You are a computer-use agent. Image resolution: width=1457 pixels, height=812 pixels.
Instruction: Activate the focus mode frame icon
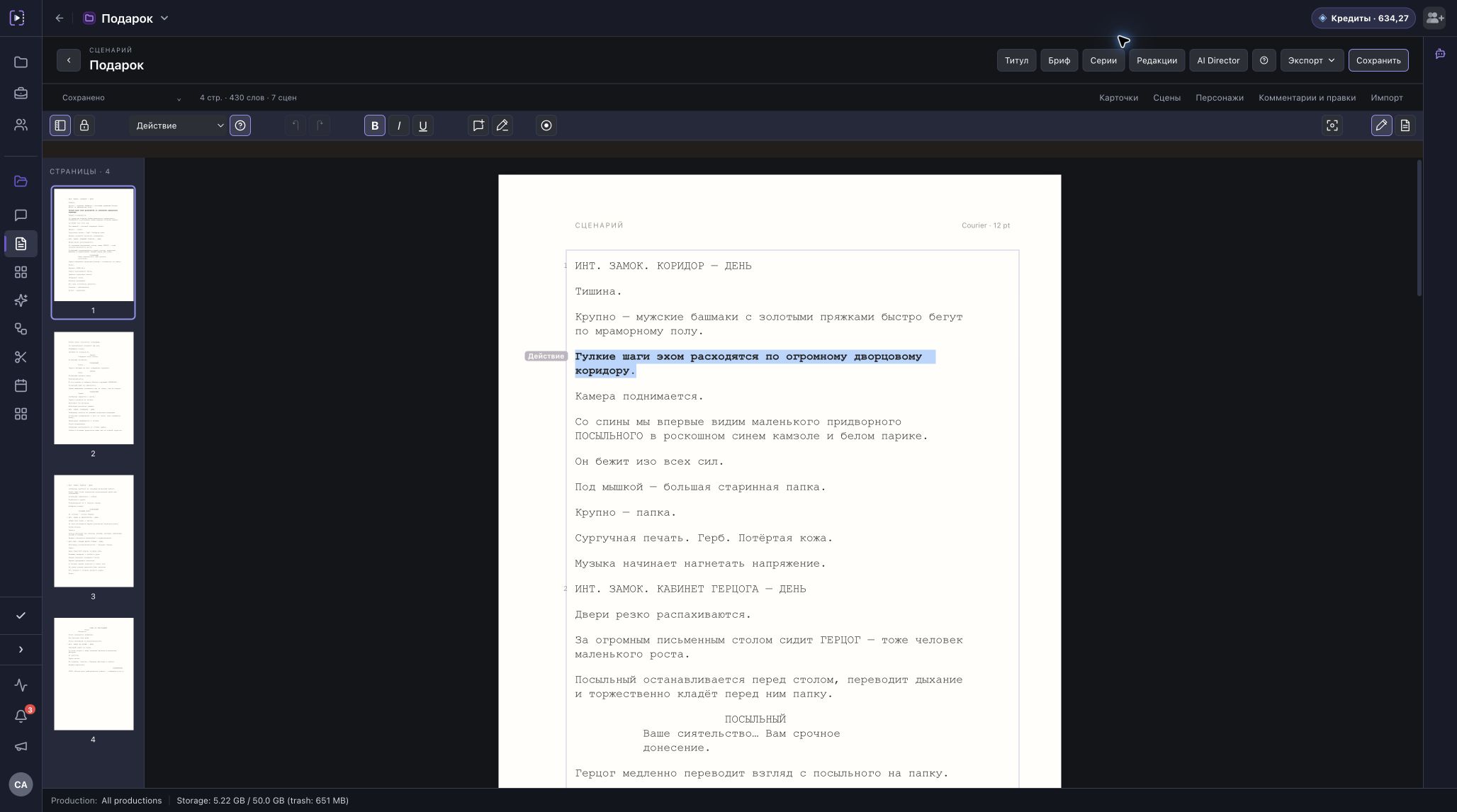tap(1332, 125)
